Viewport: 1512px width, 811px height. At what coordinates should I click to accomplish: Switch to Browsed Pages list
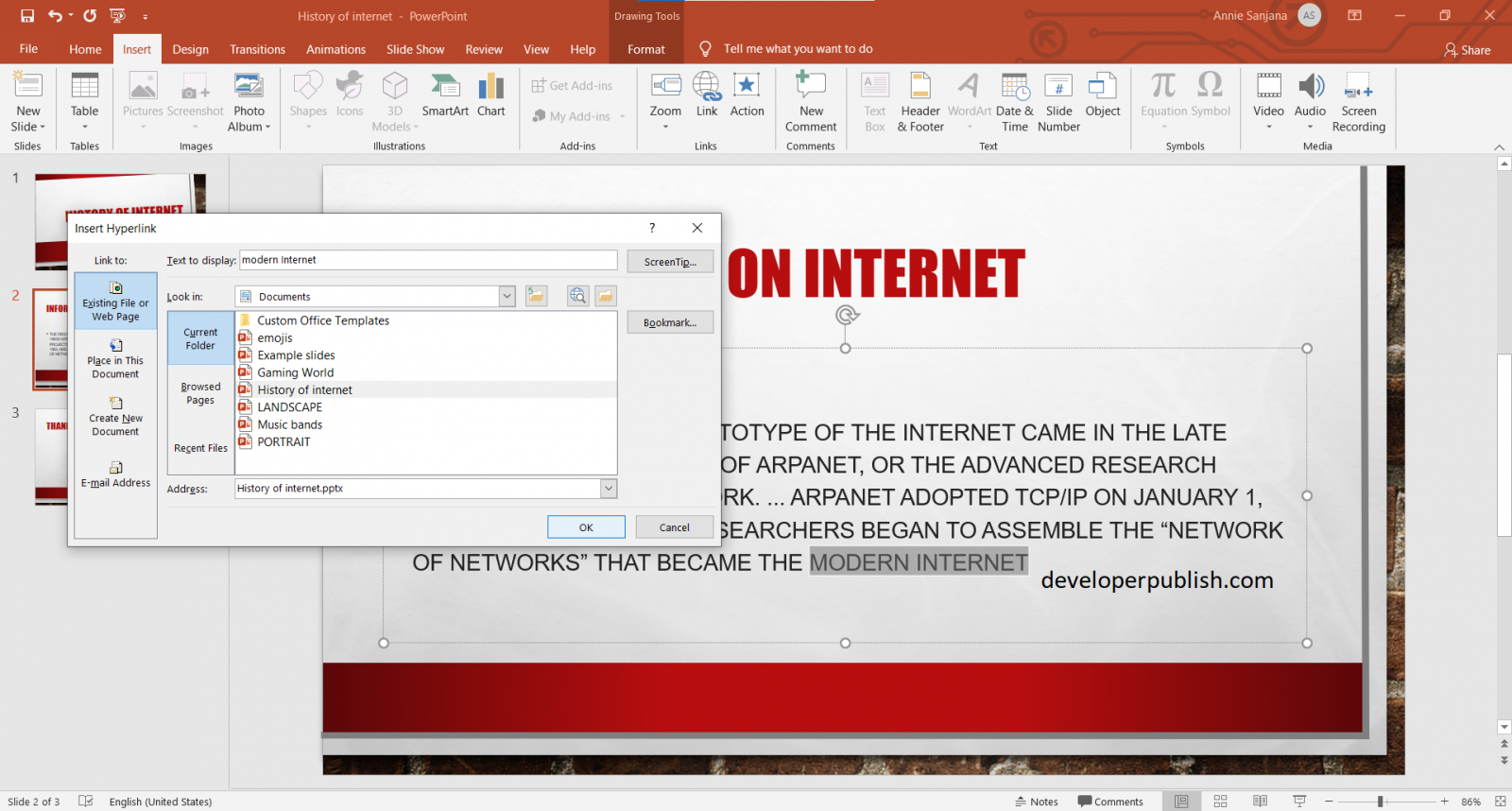pyautogui.click(x=200, y=393)
